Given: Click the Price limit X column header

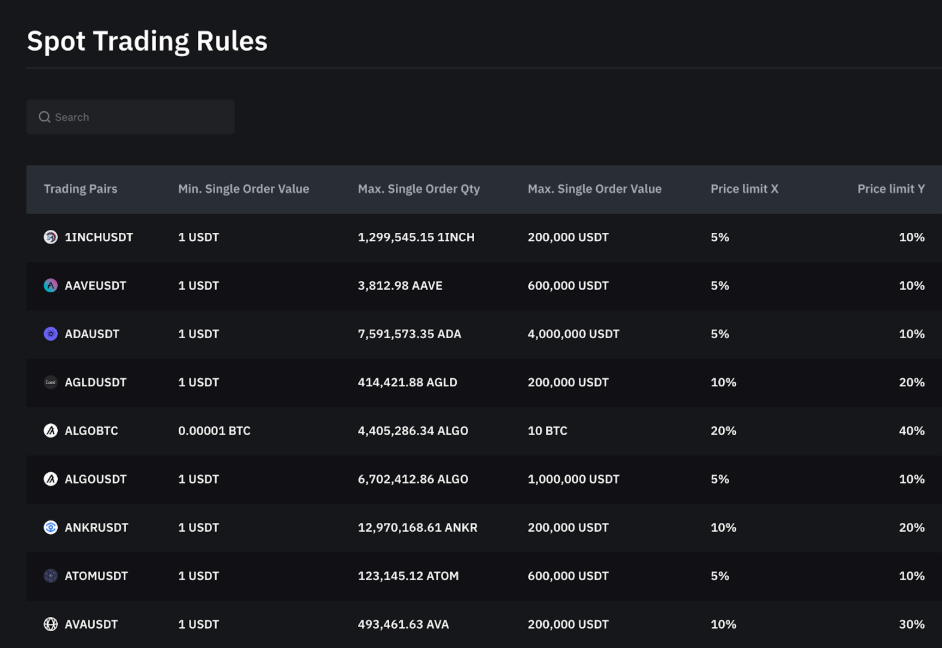Looking at the screenshot, I should pos(744,189).
